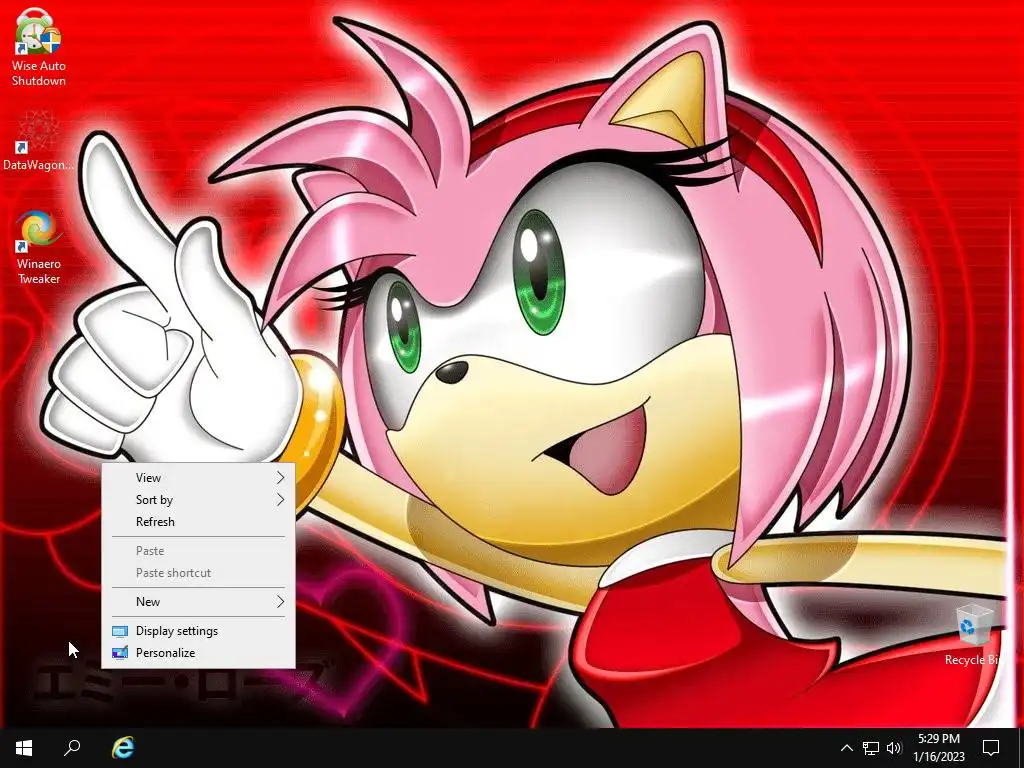Choose Refresh in context menu
The height and width of the screenshot is (768, 1024).
pyautogui.click(x=199, y=522)
